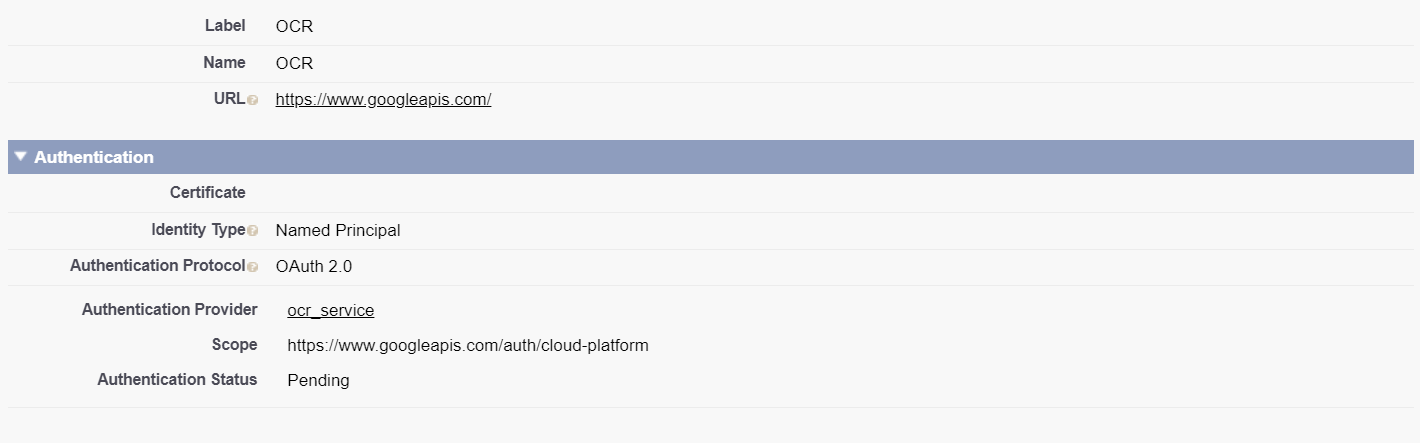The image size is (1420, 443).
Task: Collapse the Authentication section triangle
Action: point(21,157)
